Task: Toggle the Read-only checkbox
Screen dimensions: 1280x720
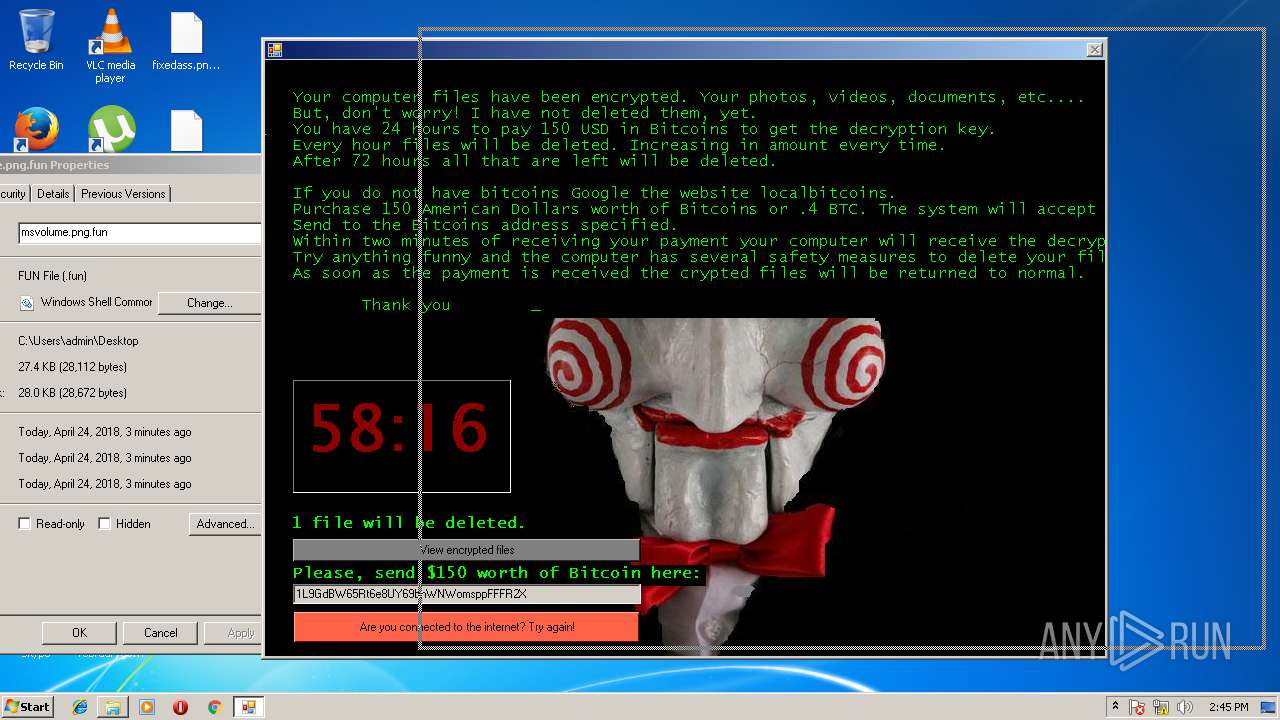Action: click(25, 524)
